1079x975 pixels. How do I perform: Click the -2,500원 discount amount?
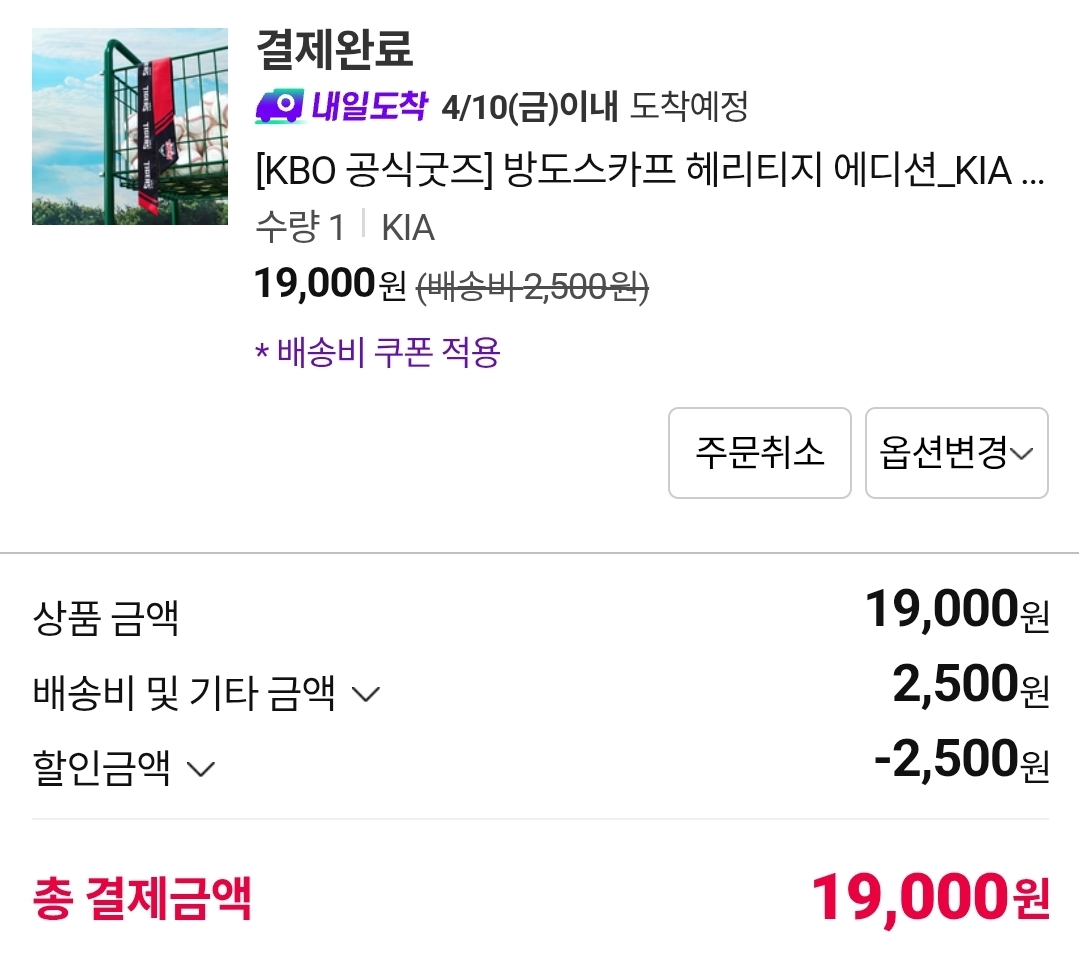(961, 762)
